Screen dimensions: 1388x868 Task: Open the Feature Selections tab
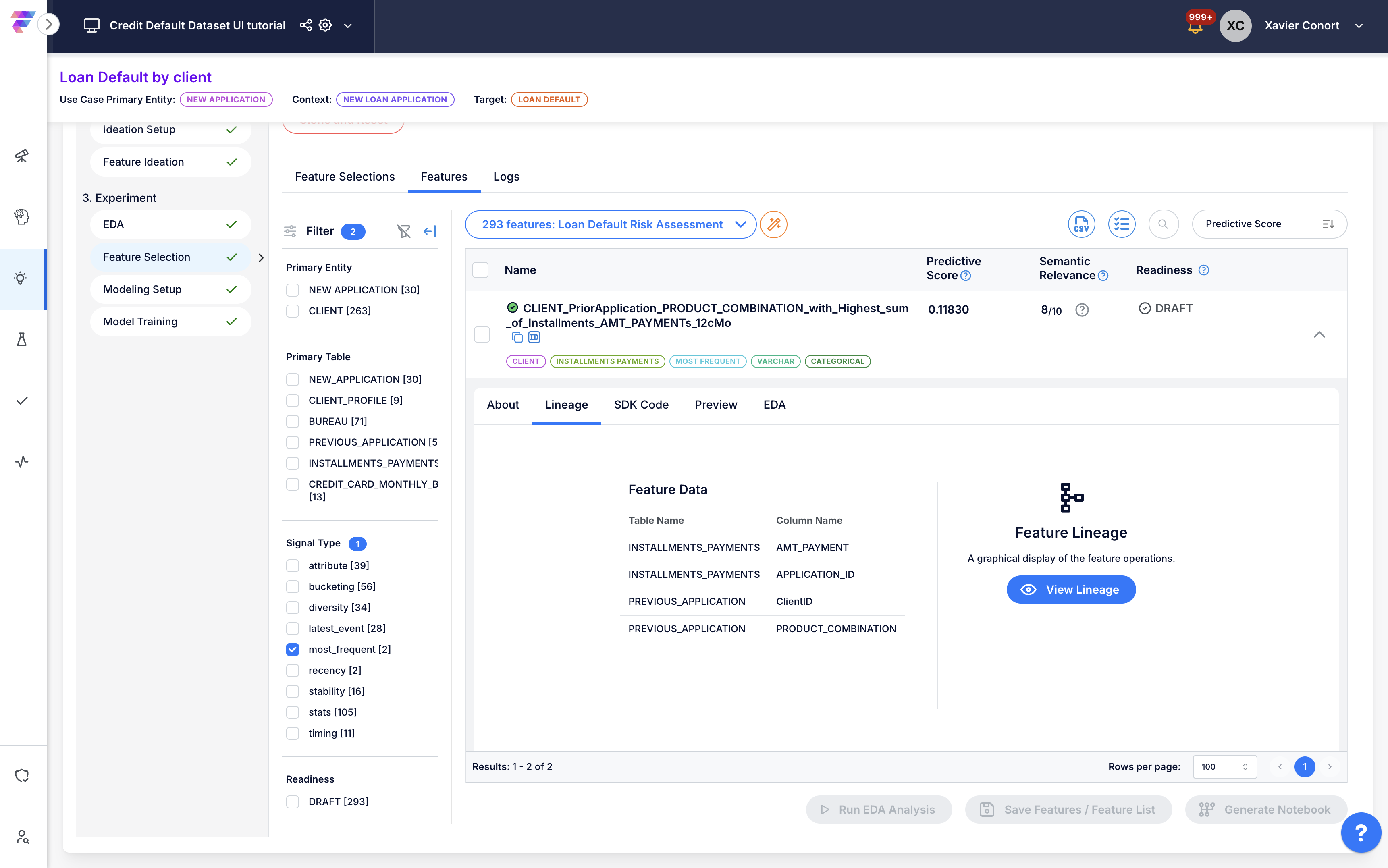point(345,177)
